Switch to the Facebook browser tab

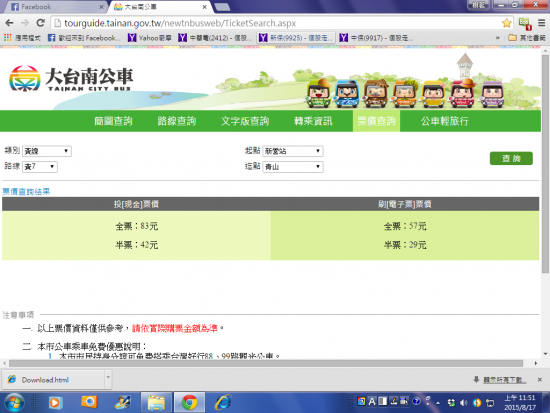pos(56,7)
